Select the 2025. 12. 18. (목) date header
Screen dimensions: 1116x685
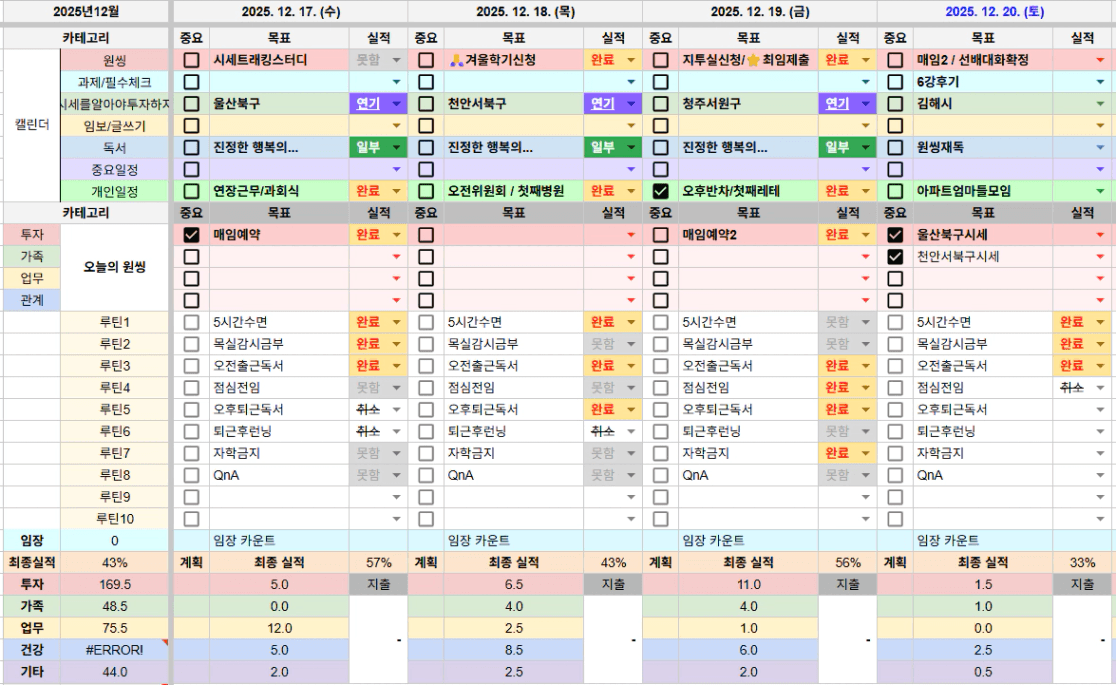[x=525, y=11]
